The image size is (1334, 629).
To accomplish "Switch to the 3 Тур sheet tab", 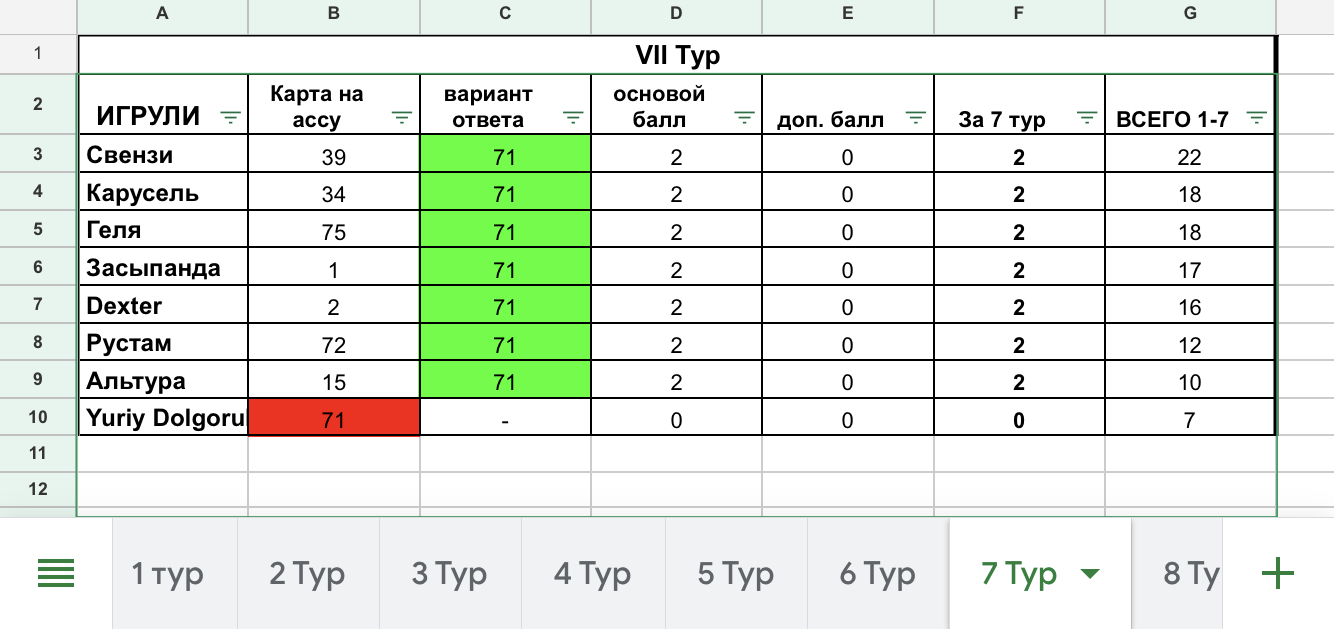I will pyautogui.click(x=449, y=574).
